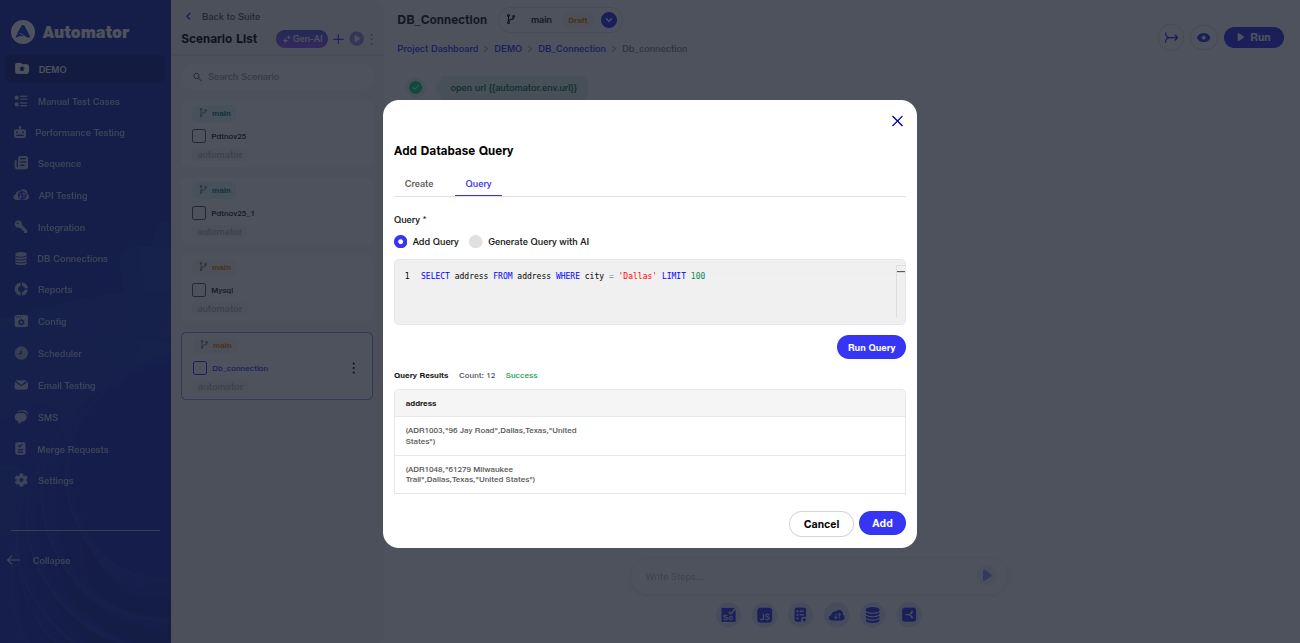
Task: Switch to the Query tab
Action: click(478, 184)
